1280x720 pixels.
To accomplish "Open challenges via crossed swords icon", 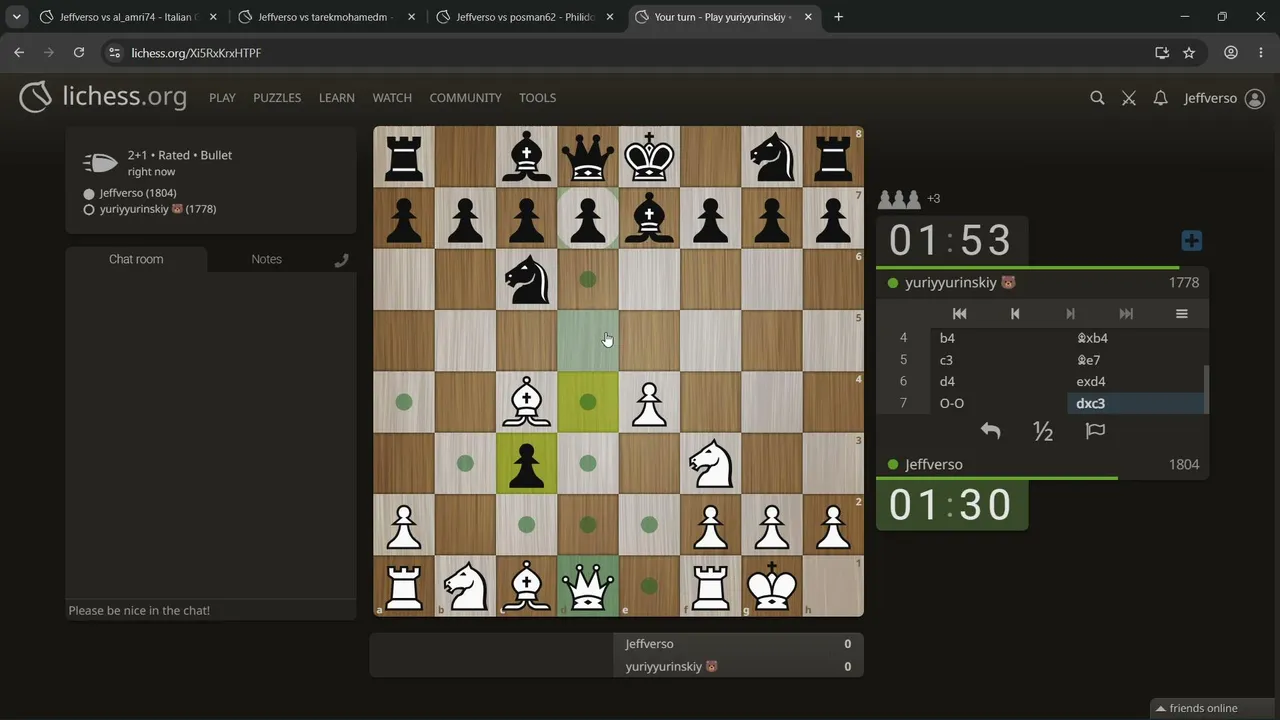I will [1129, 98].
